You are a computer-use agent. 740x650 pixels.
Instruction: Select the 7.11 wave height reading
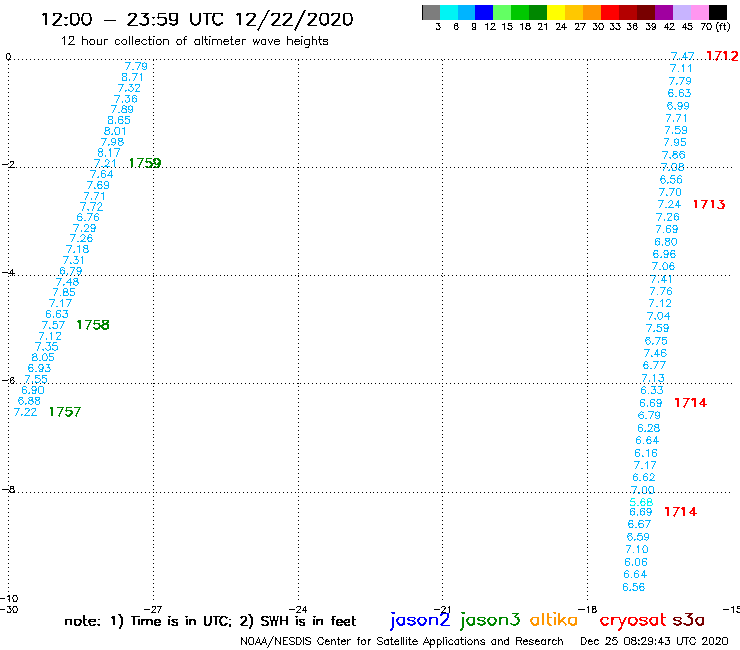pos(681,68)
